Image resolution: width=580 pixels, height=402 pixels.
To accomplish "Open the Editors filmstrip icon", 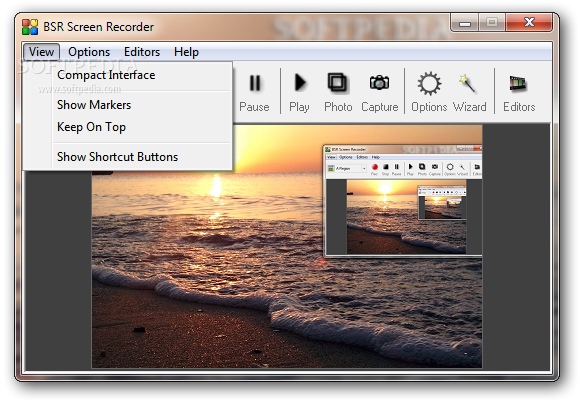I will click(518, 83).
